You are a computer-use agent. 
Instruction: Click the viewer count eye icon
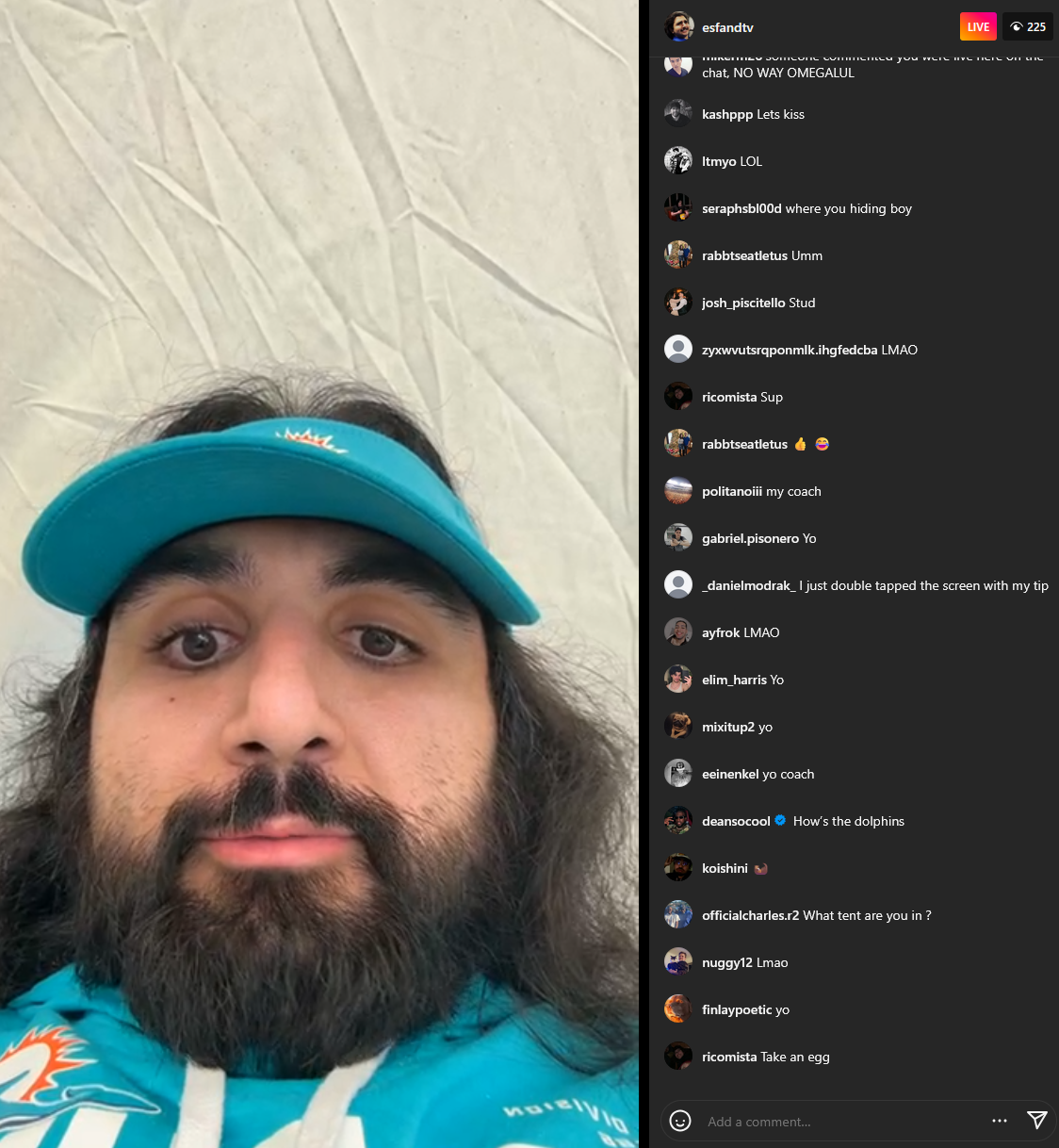click(x=1017, y=27)
